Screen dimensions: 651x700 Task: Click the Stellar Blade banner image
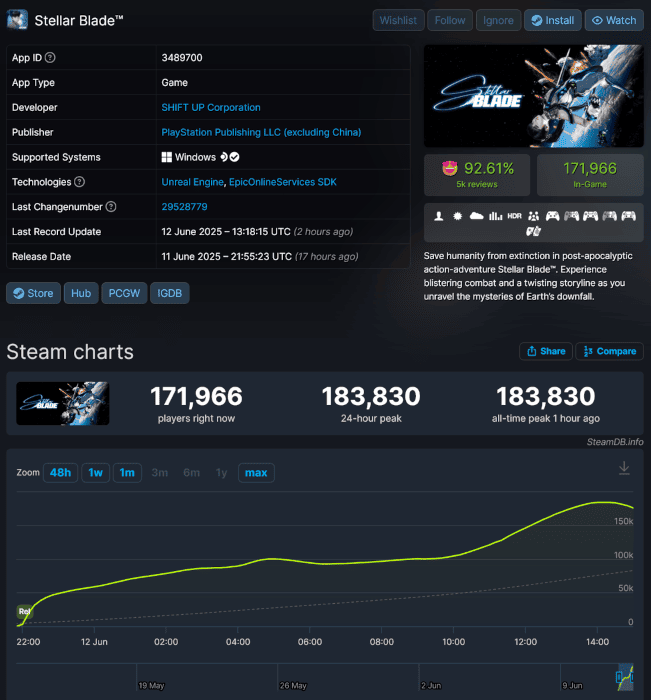pos(534,96)
